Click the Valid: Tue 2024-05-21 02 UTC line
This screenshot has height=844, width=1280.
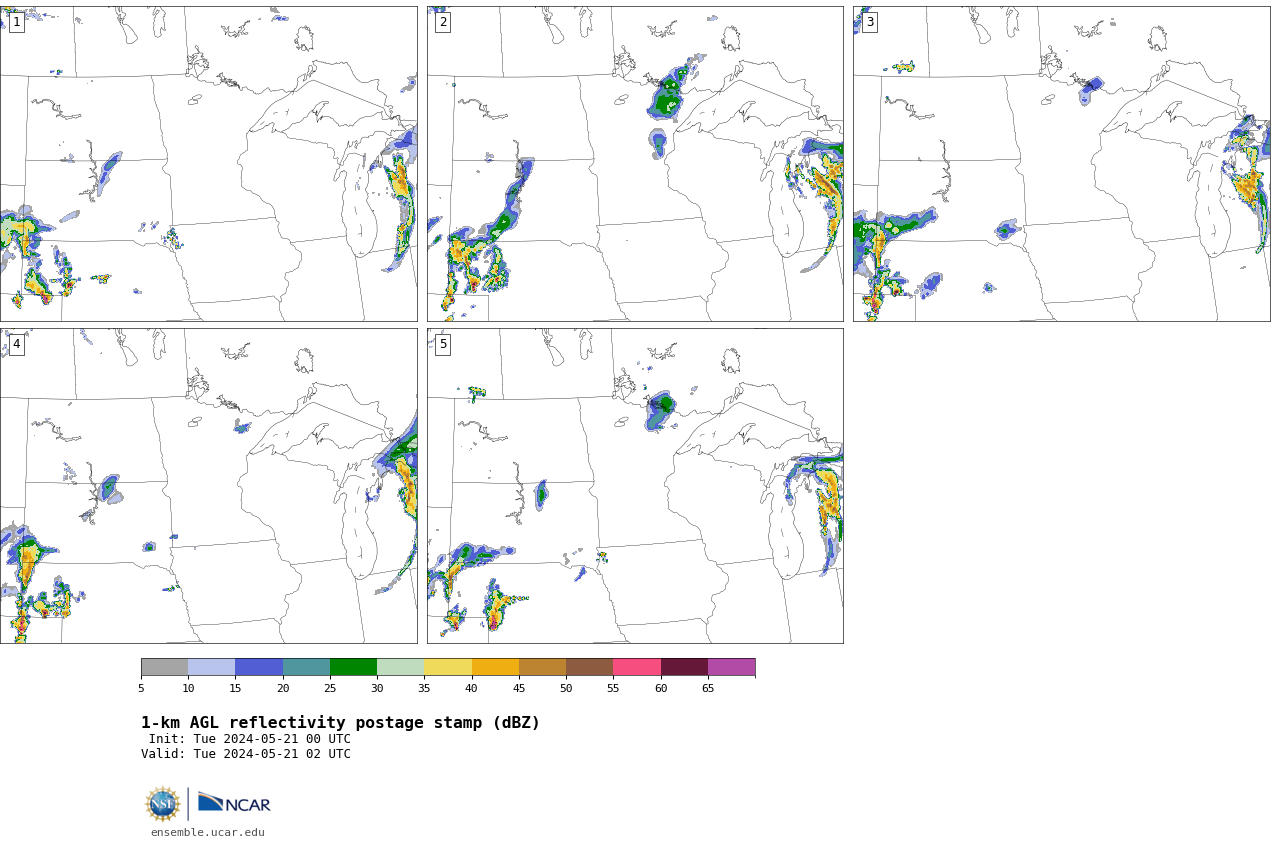coord(246,754)
